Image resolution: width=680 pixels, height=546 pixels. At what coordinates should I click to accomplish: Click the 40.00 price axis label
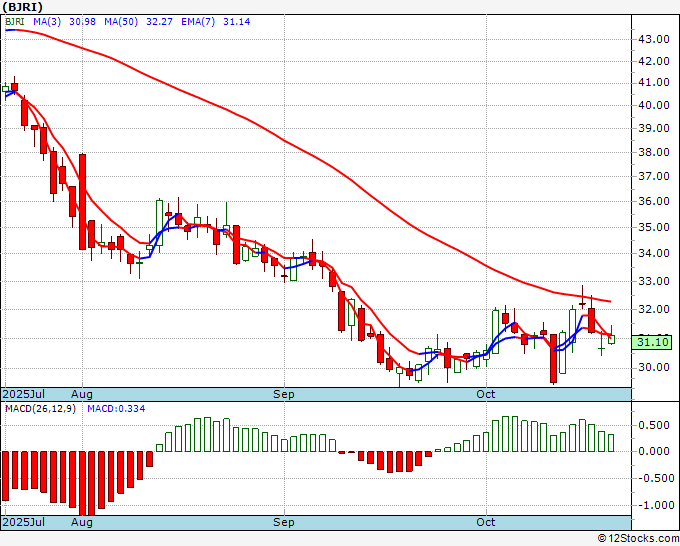tap(654, 105)
